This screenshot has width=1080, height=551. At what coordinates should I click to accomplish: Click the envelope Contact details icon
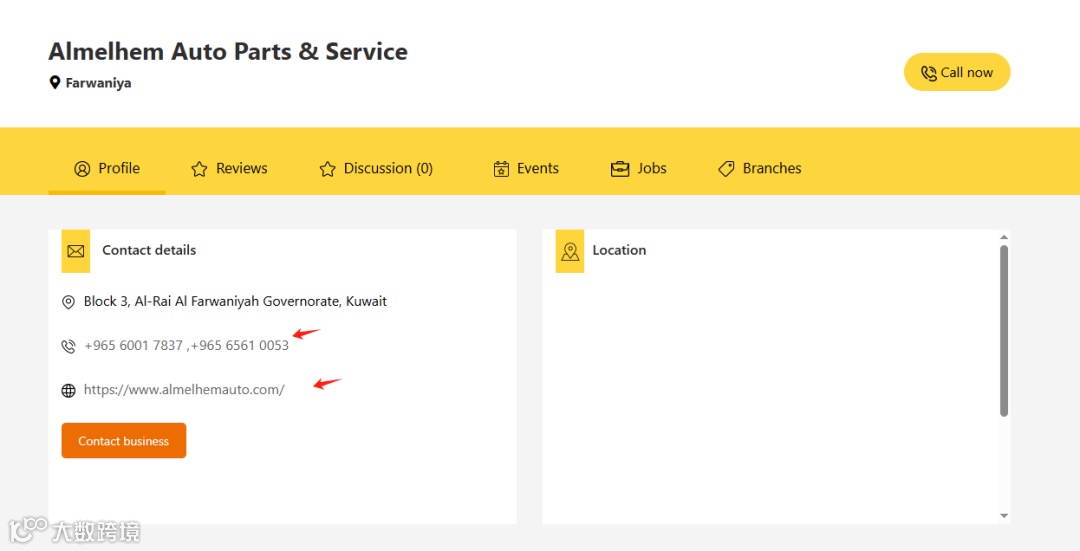pyautogui.click(x=76, y=251)
